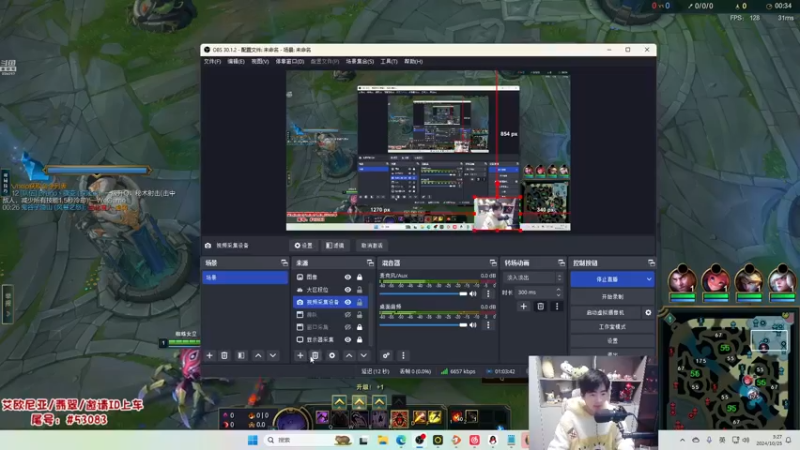Remove the transition with its trash icon
Image resolution: width=800 pixels, height=450 pixels.
pyautogui.click(x=540, y=306)
